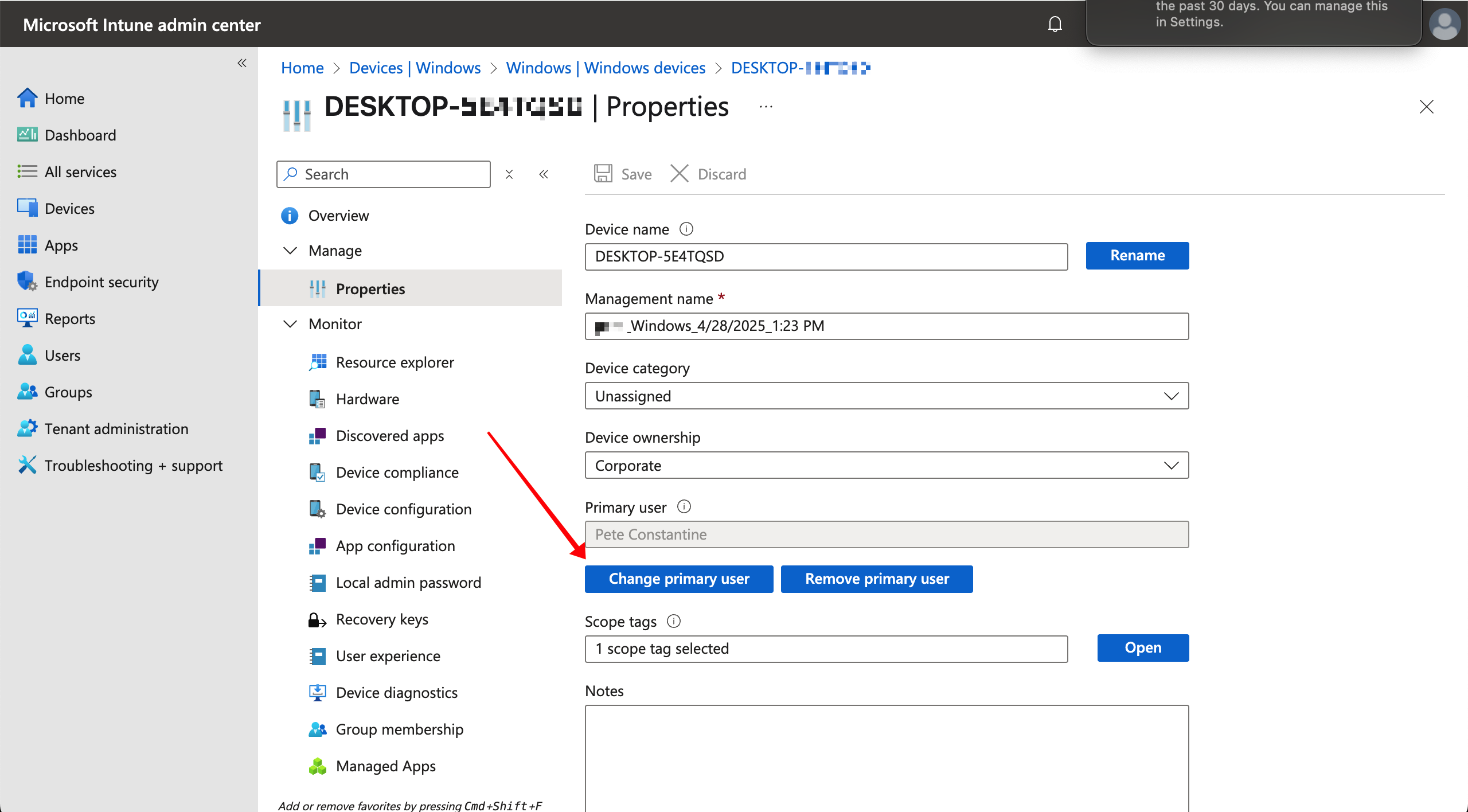This screenshot has width=1468, height=812.
Task: Go to Home breadcrumb link
Action: 302,68
